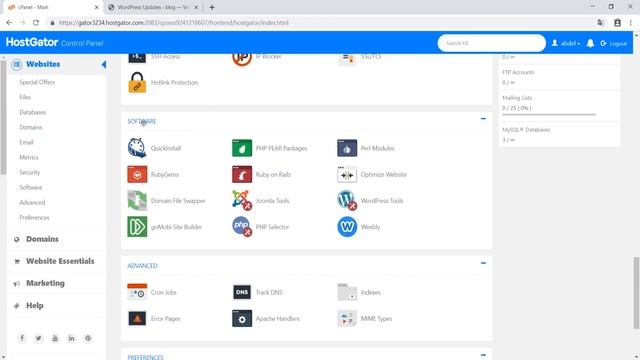The image size is (640, 360).
Task: Select Email in sidebar
Action: pyautogui.click(x=26, y=142)
